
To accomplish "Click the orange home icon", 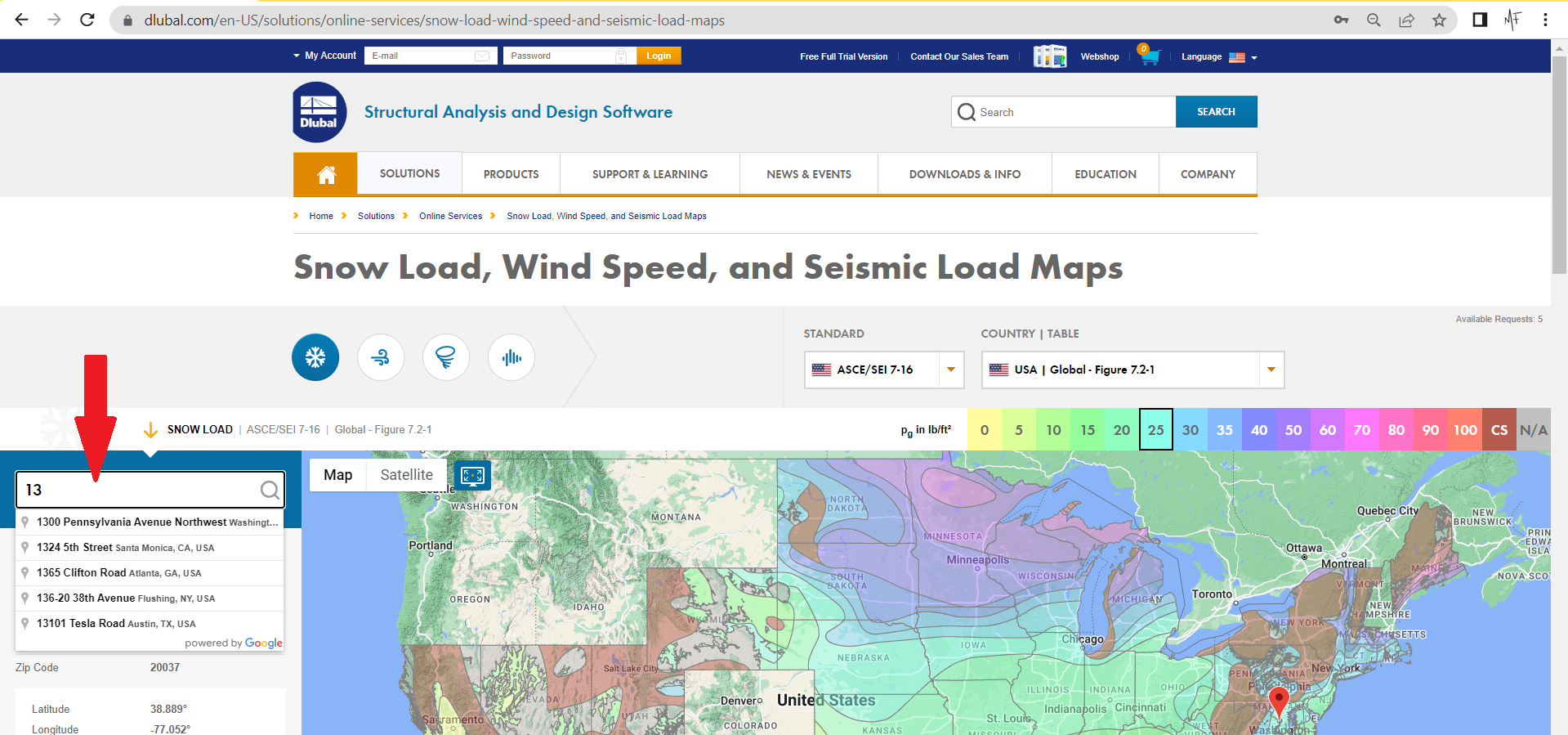I will 326,174.
